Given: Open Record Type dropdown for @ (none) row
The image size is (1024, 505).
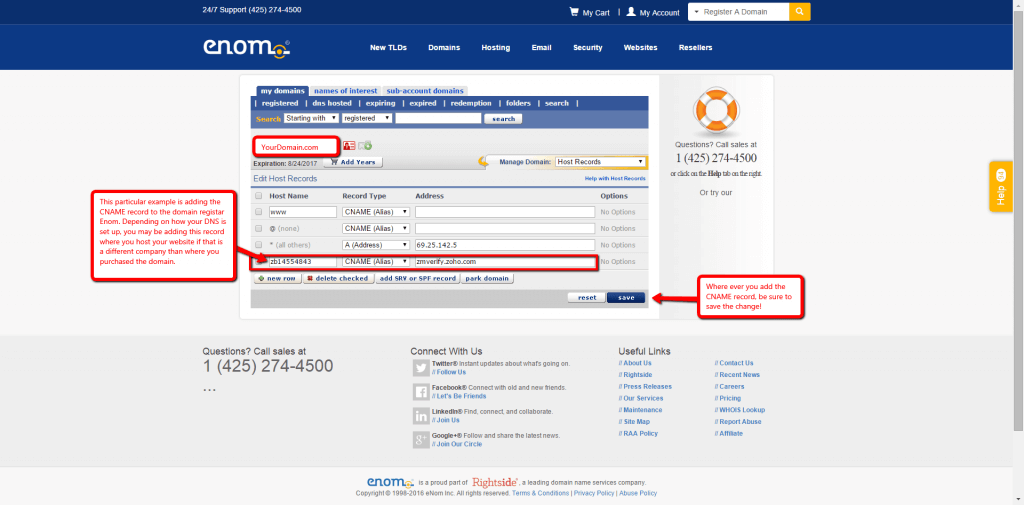Looking at the screenshot, I should tap(376, 229).
